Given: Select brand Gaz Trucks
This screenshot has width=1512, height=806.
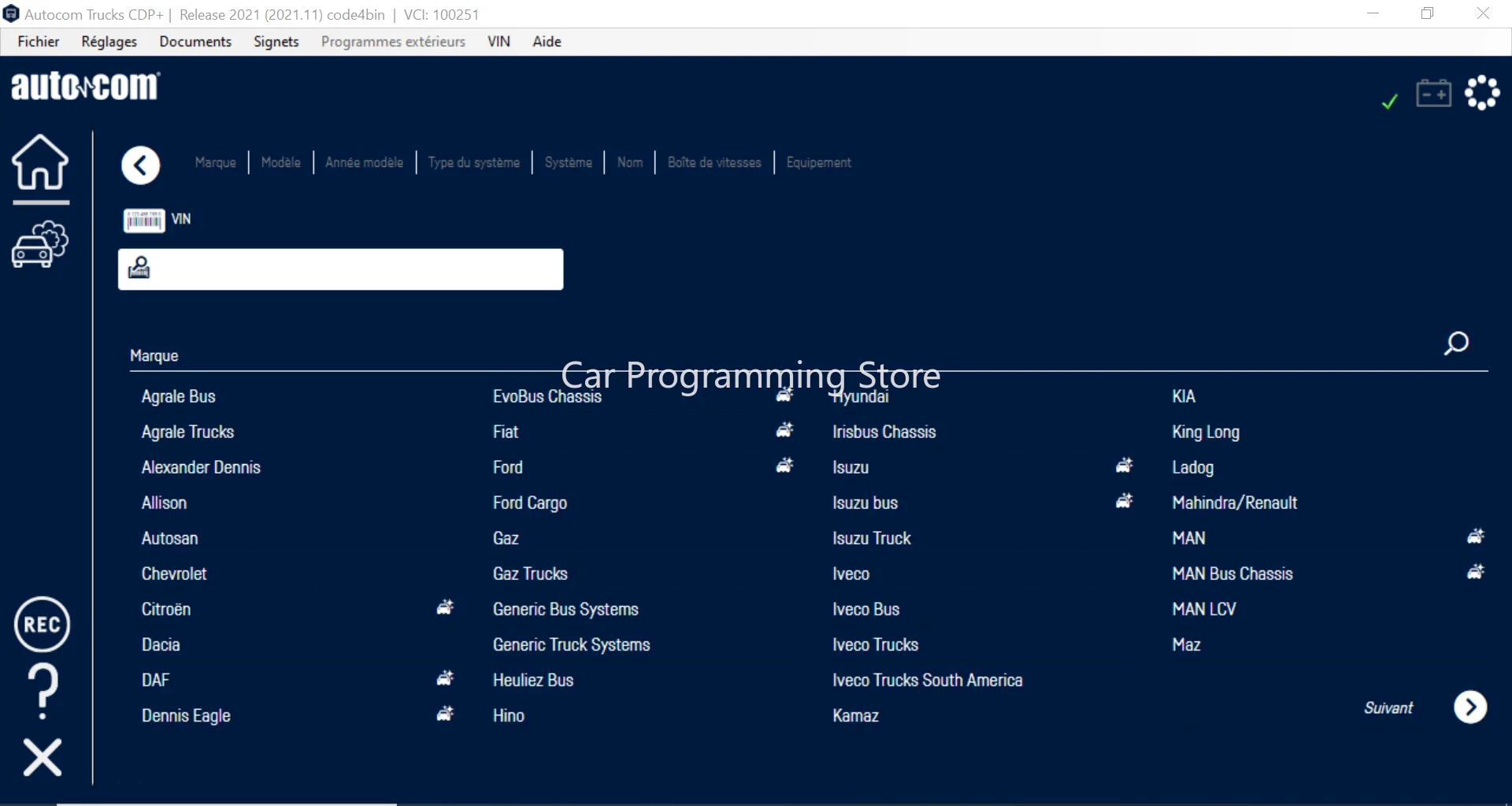Looking at the screenshot, I should (530, 574).
